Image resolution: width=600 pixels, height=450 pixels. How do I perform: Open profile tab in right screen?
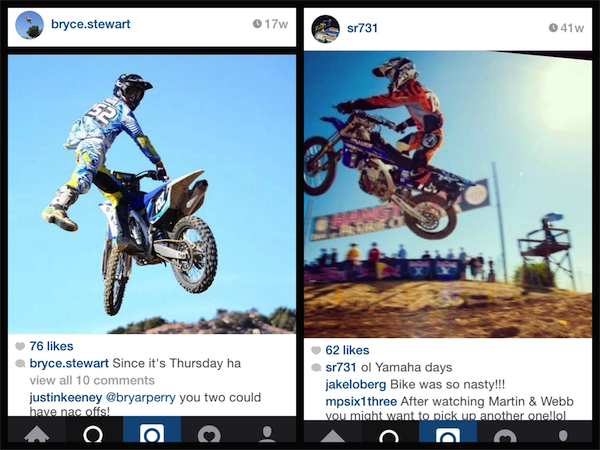[x=563, y=433]
